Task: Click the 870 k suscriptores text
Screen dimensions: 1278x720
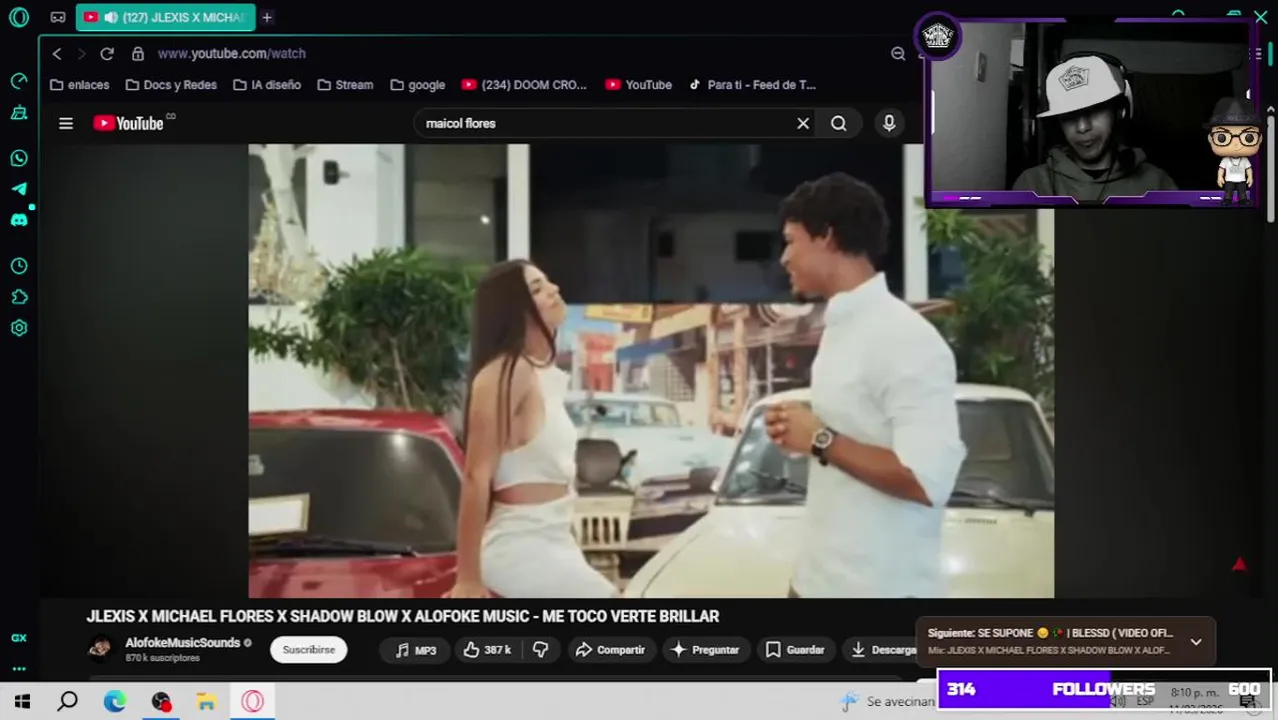Action: coord(162,658)
